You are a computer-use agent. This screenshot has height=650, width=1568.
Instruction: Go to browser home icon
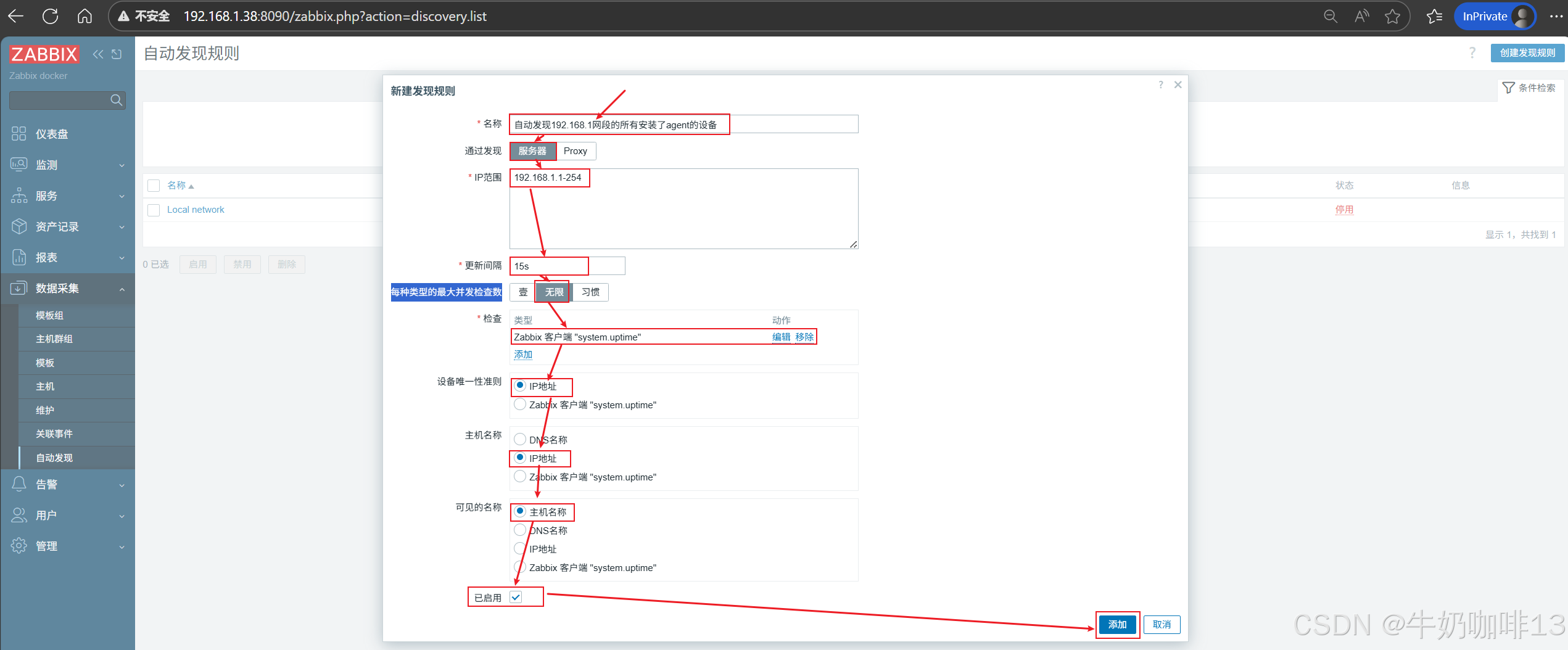85,17
